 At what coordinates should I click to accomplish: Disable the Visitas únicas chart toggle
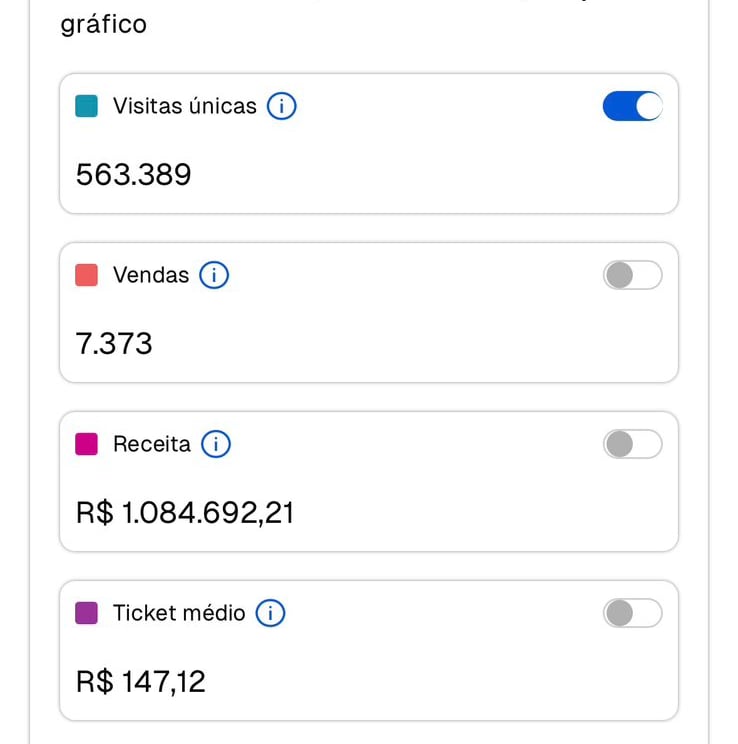pyautogui.click(x=632, y=106)
